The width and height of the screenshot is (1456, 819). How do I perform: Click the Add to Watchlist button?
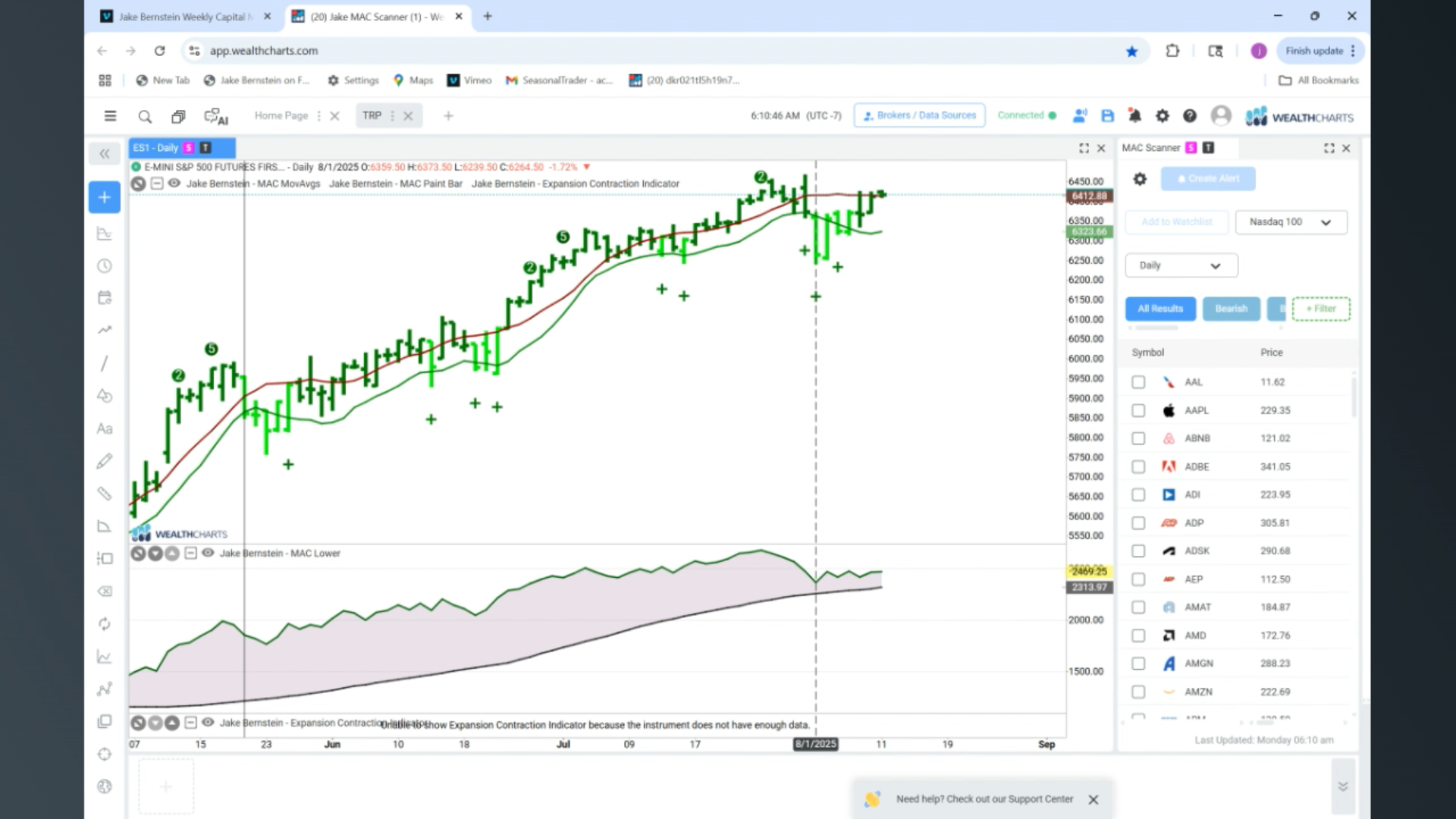tap(1177, 222)
